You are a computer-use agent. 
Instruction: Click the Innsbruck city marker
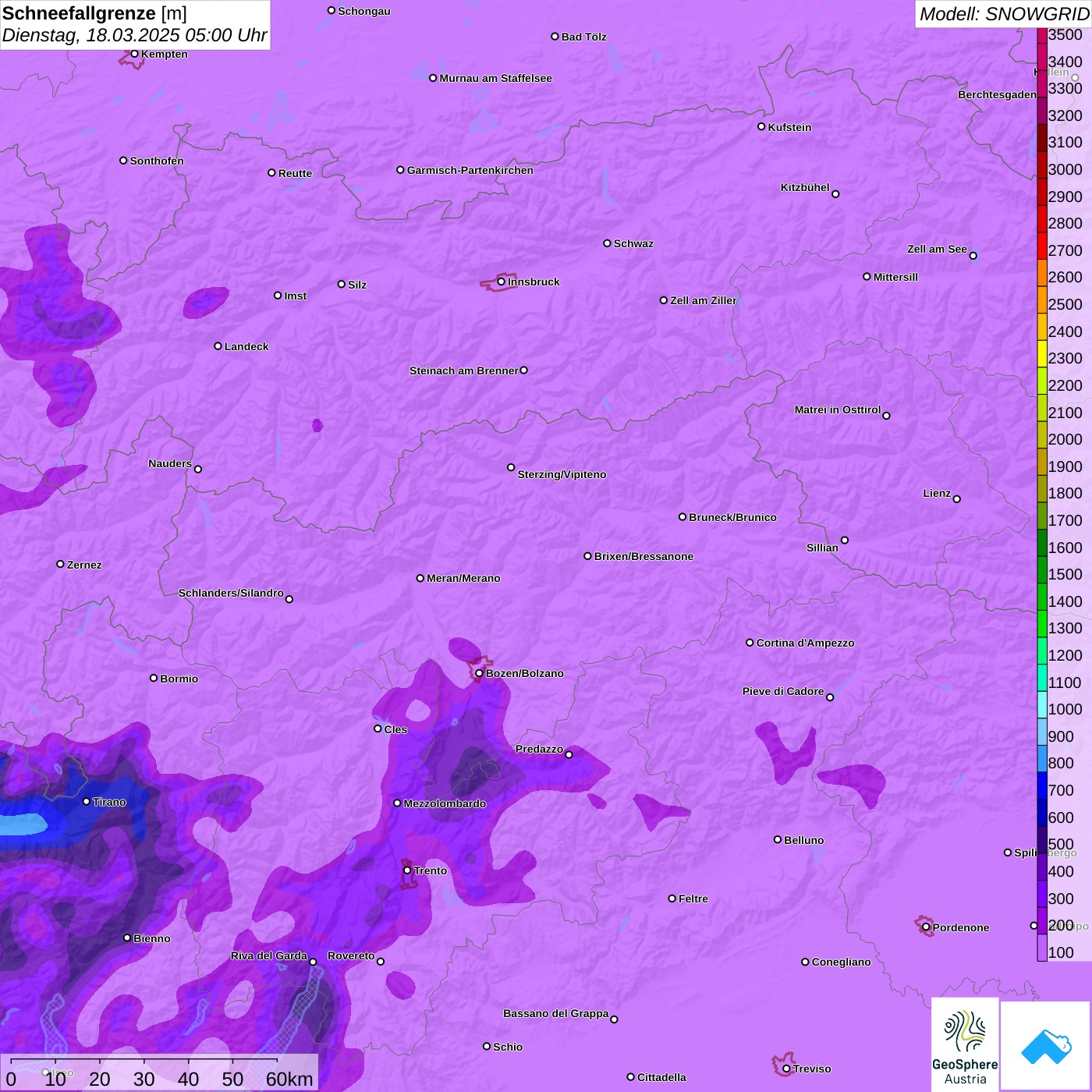(x=502, y=282)
